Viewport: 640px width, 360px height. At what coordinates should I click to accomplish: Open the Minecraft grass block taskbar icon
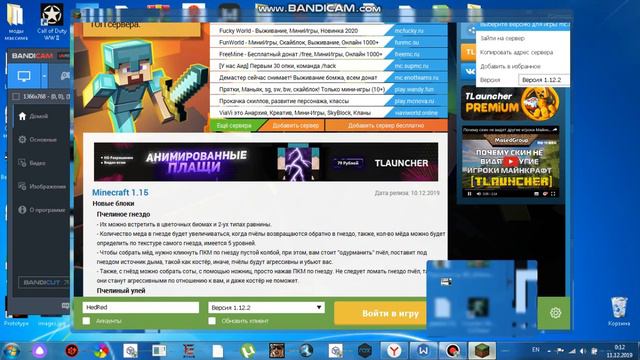[x=482, y=351]
